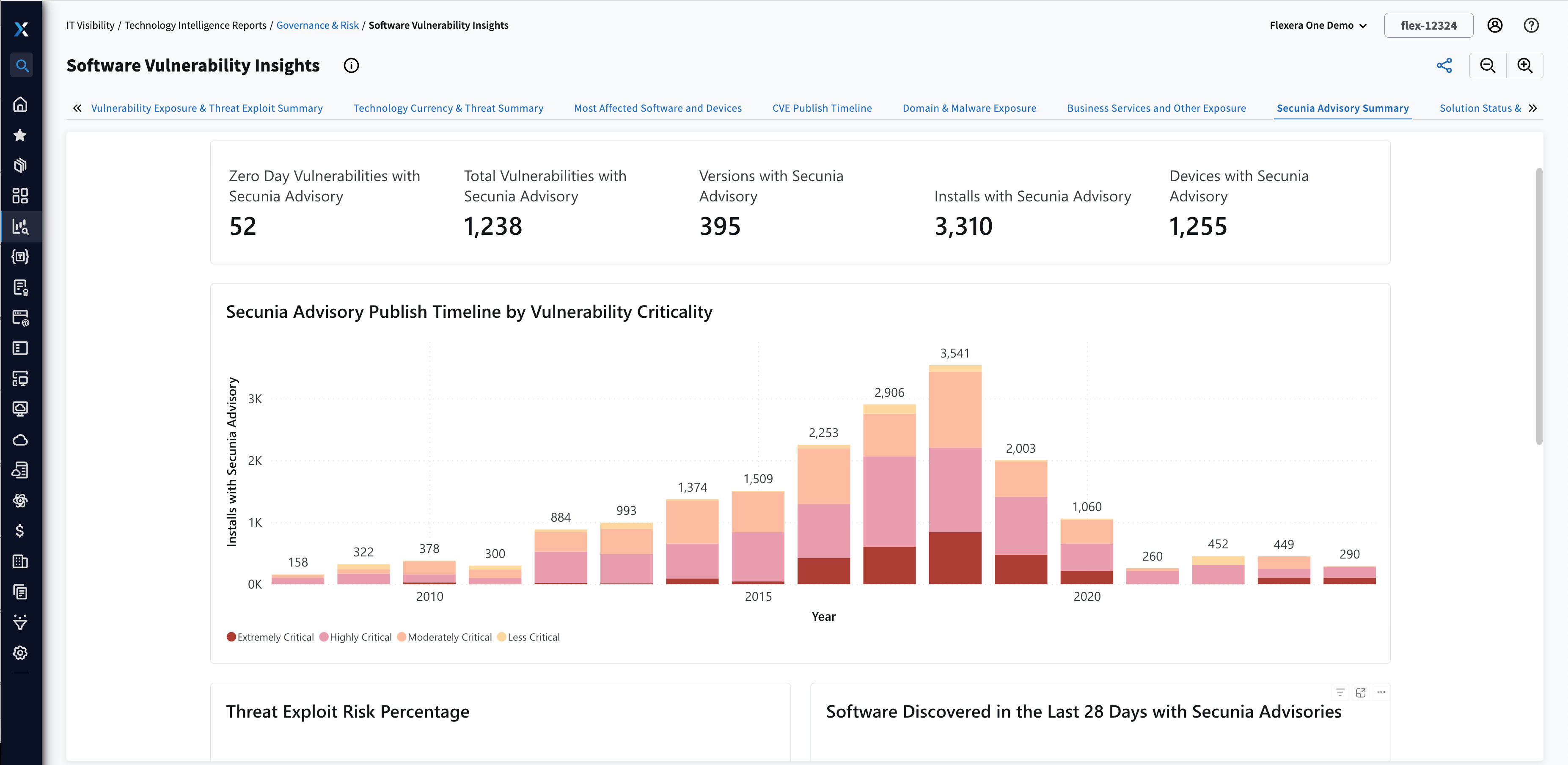Screen dimensions: 1568x765
Task: Click the Flexera X logo
Action: pos(21,29)
